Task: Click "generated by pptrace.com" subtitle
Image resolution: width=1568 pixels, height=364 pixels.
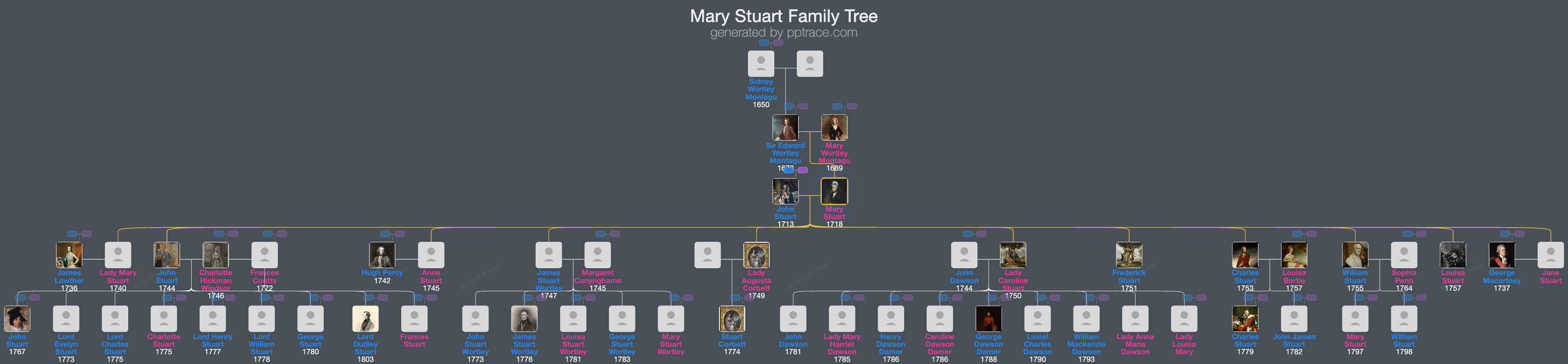Action: click(784, 32)
